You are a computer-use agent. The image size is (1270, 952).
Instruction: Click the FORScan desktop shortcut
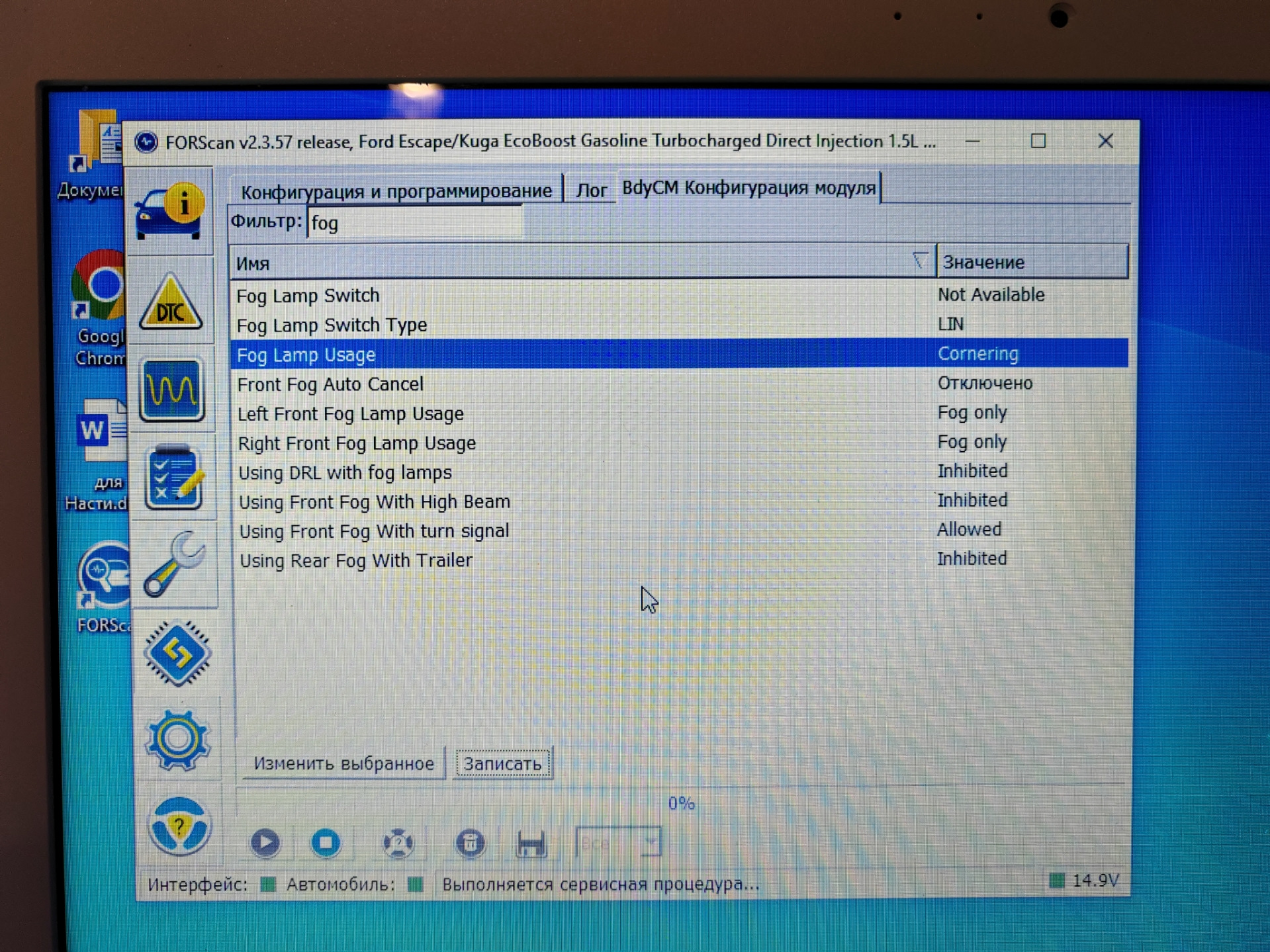coord(103,588)
